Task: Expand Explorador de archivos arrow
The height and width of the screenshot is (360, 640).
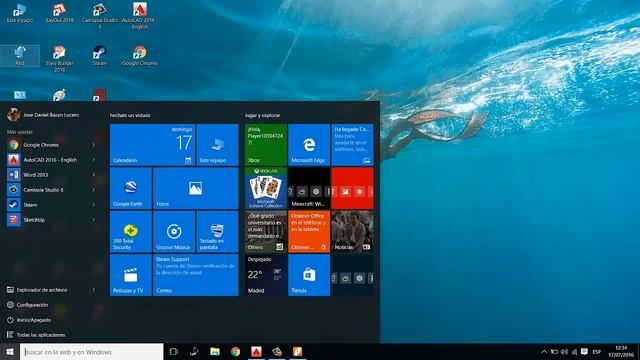Action: [93, 290]
